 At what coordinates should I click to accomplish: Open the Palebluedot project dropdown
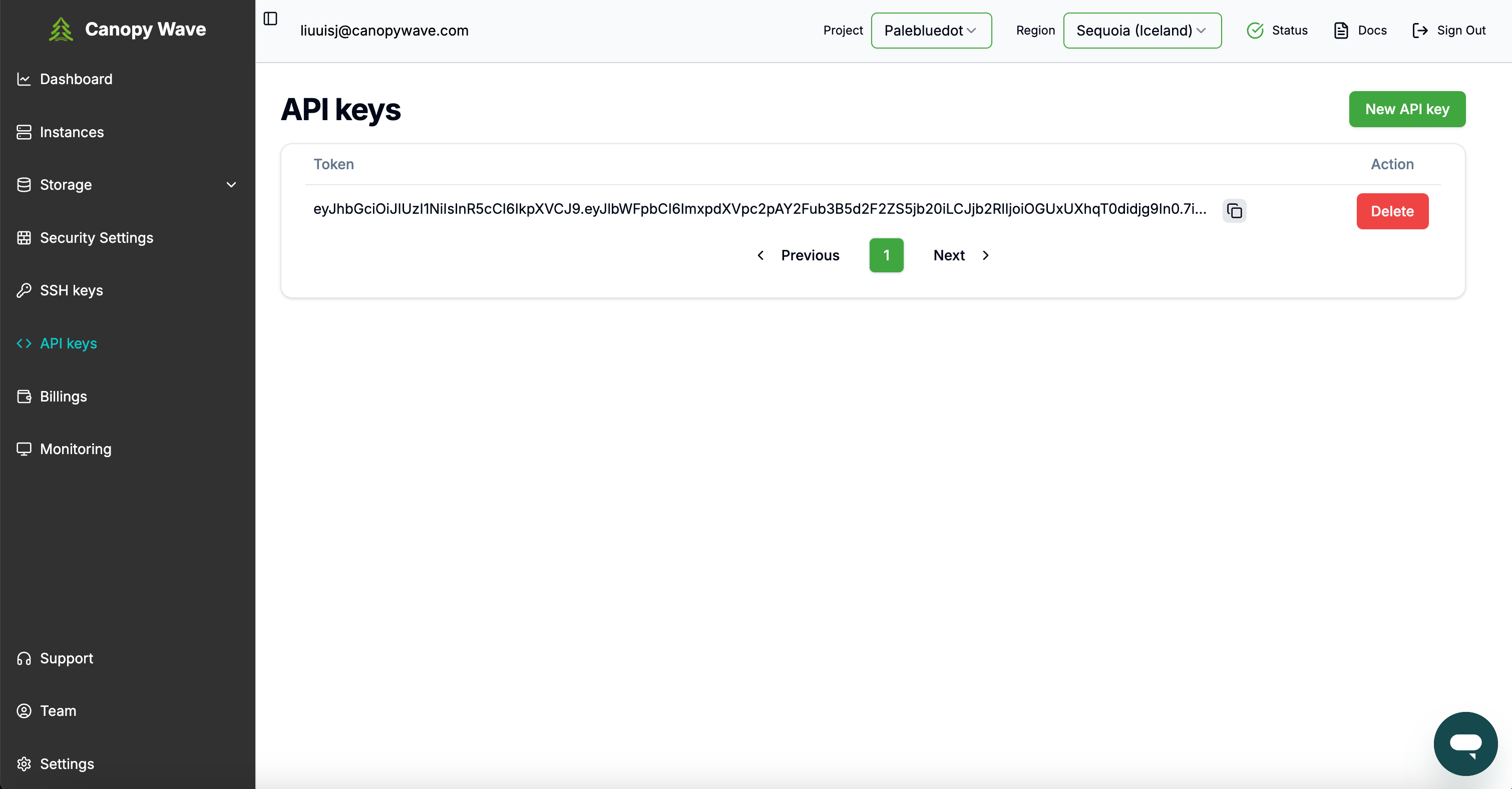click(x=931, y=31)
